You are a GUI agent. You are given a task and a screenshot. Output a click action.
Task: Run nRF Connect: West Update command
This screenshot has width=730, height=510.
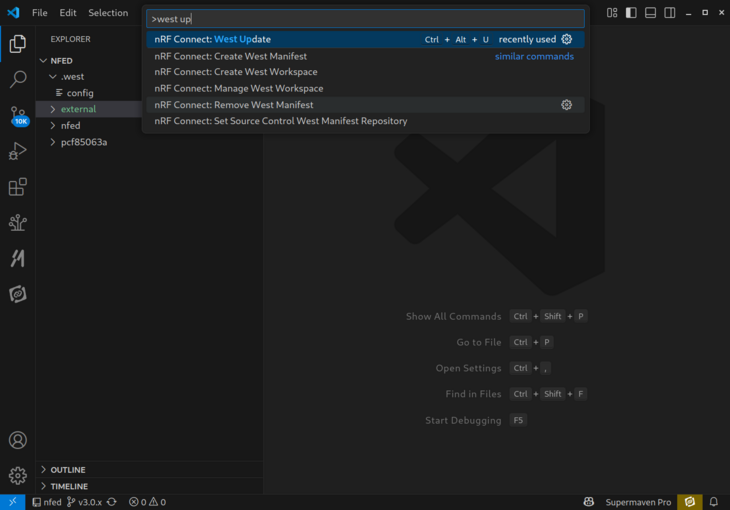tap(365, 39)
